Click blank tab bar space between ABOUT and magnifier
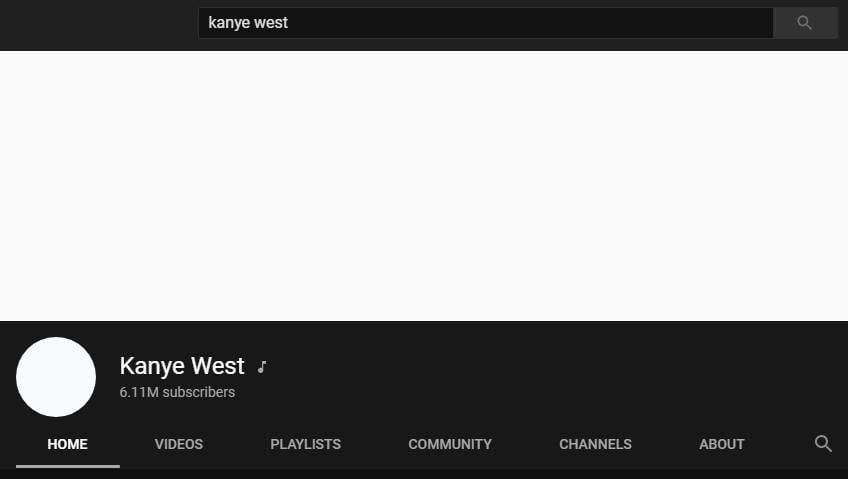 [x=778, y=444]
